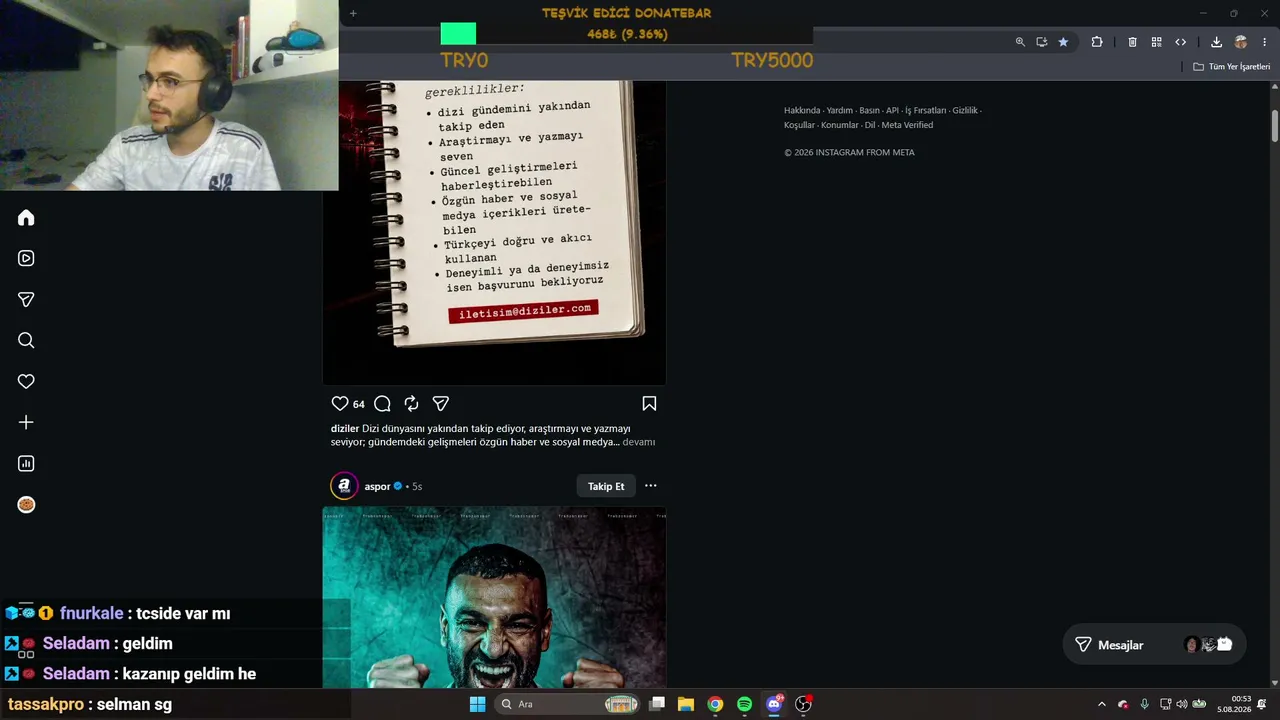Open the Konumlar footer link

pos(840,126)
